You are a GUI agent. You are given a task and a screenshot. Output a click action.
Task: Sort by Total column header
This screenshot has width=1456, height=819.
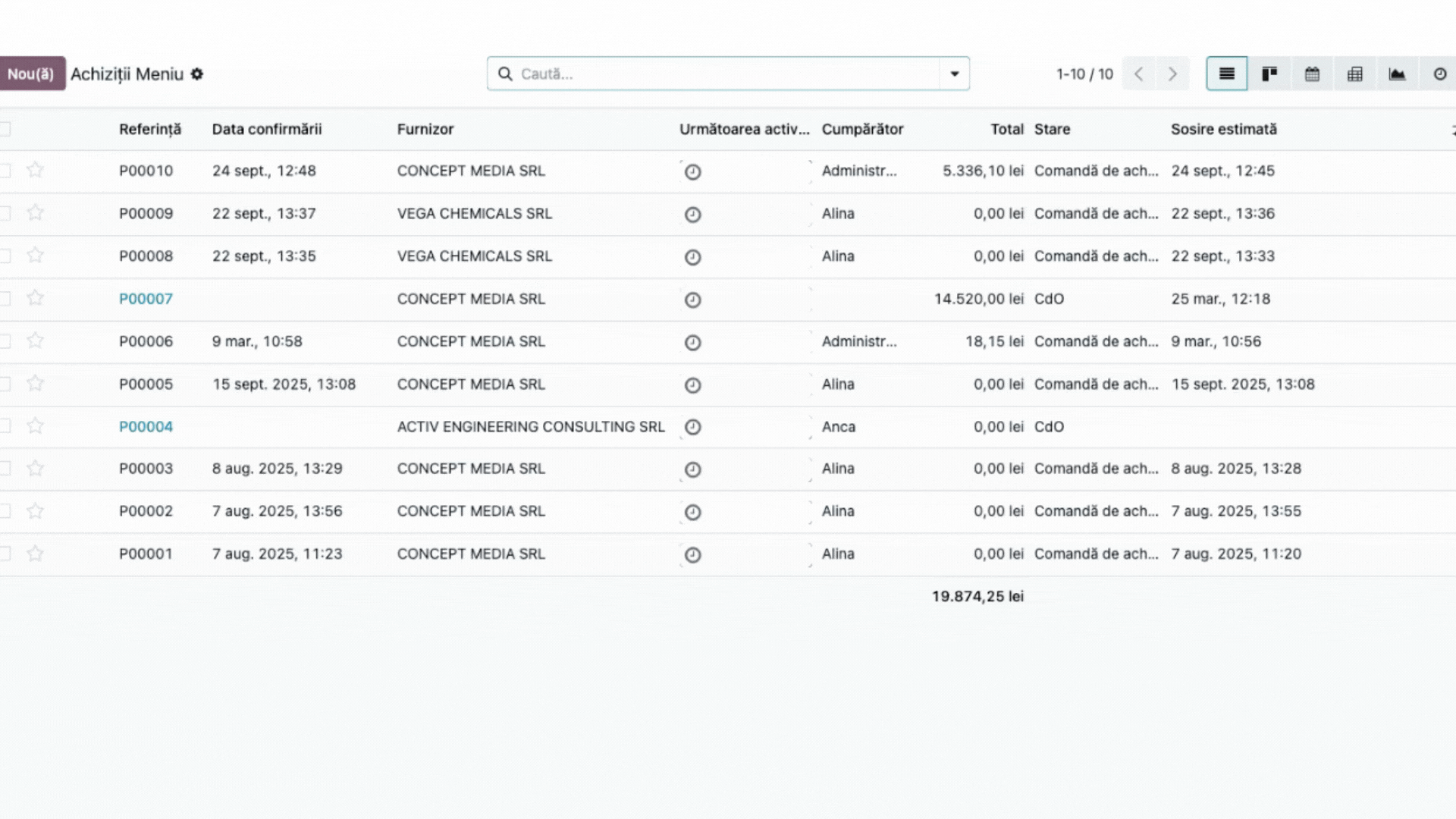[1007, 129]
